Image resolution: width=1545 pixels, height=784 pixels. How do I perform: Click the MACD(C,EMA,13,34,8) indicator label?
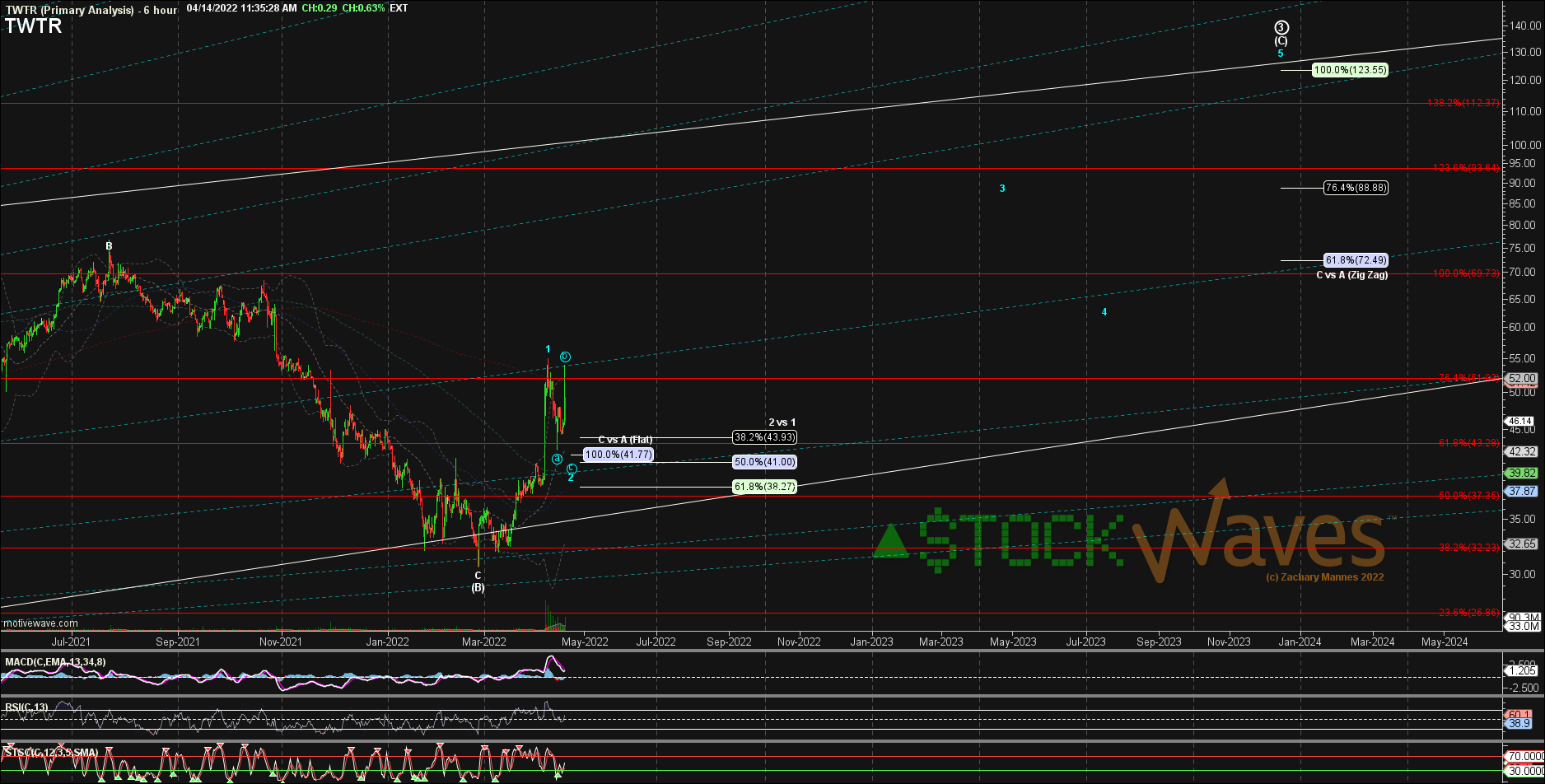coord(55,662)
